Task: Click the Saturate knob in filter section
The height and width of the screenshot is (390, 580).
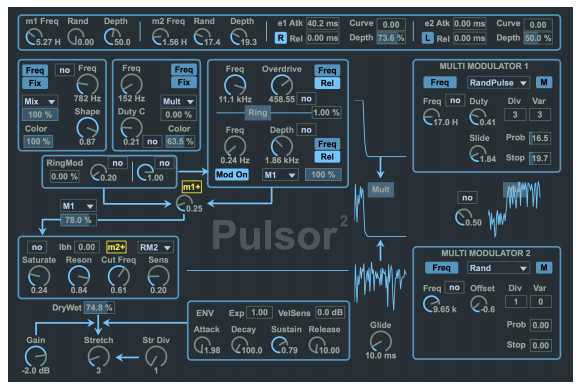Action: (39, 276)
